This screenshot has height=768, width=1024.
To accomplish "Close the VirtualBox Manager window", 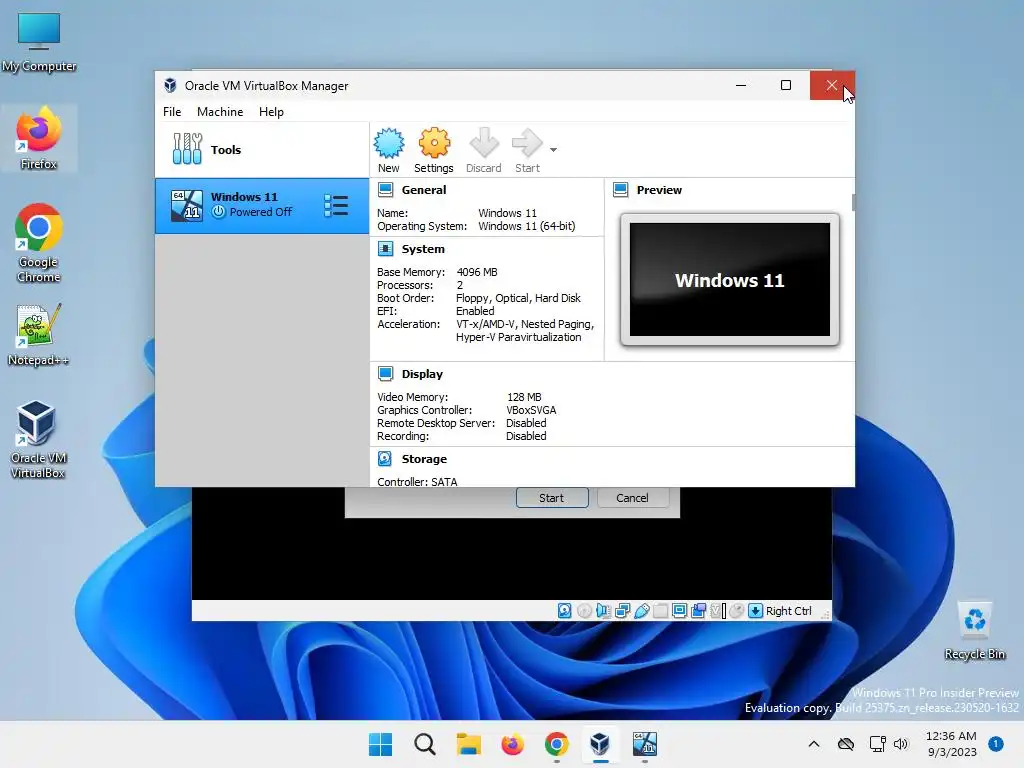I will (831, 86).
